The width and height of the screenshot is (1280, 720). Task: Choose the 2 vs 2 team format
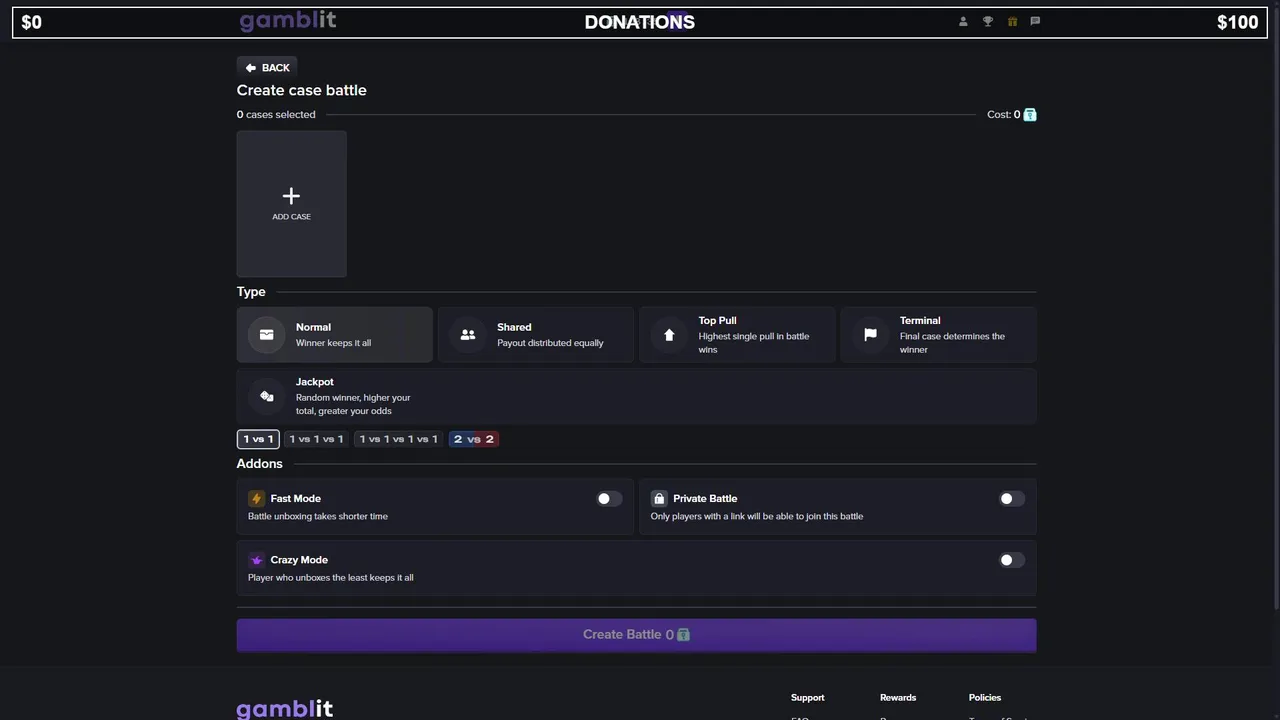click(x=473, y=439)
